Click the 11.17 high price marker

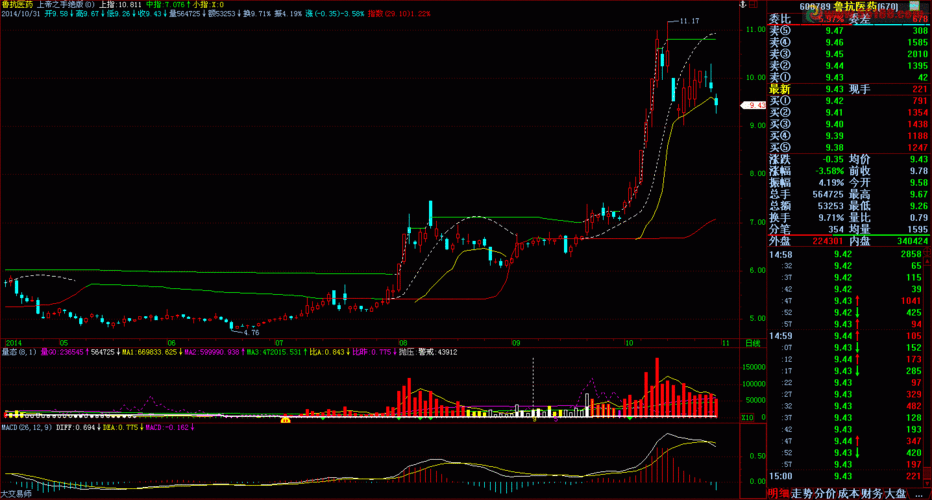coord(688,21)
